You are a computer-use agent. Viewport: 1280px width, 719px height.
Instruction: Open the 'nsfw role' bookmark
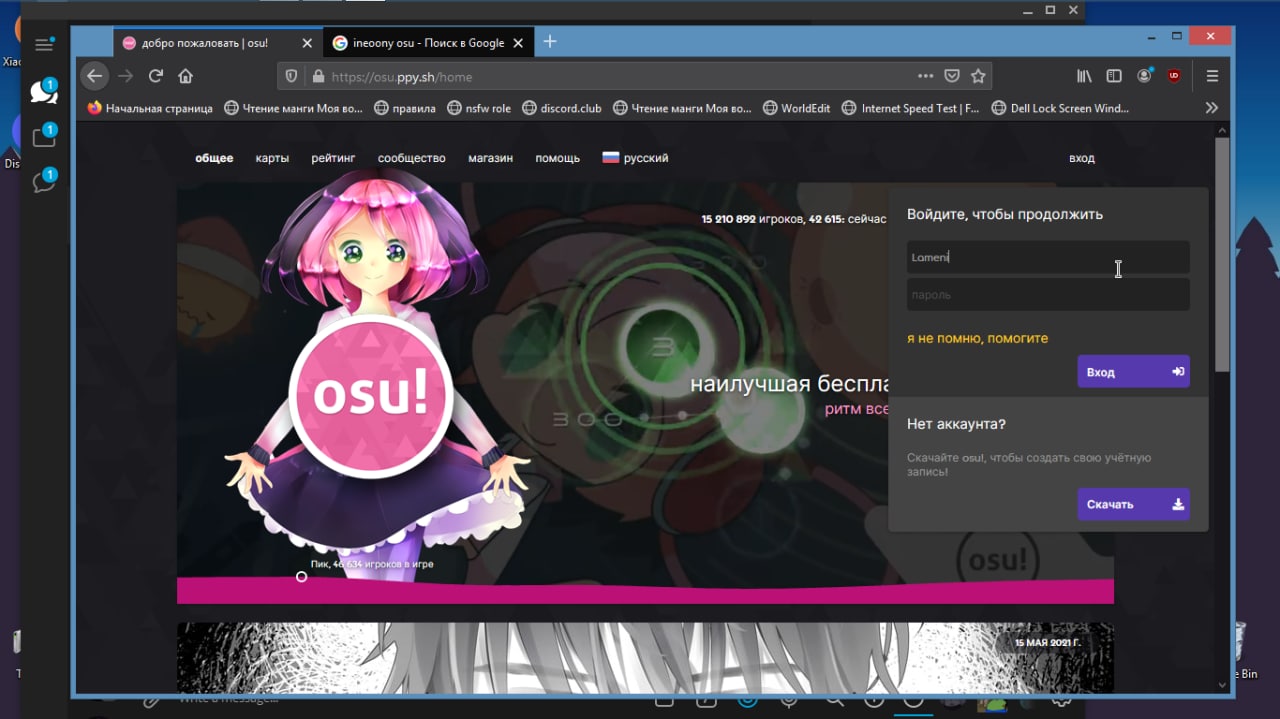pyautogui.click(x=479, y=108)
